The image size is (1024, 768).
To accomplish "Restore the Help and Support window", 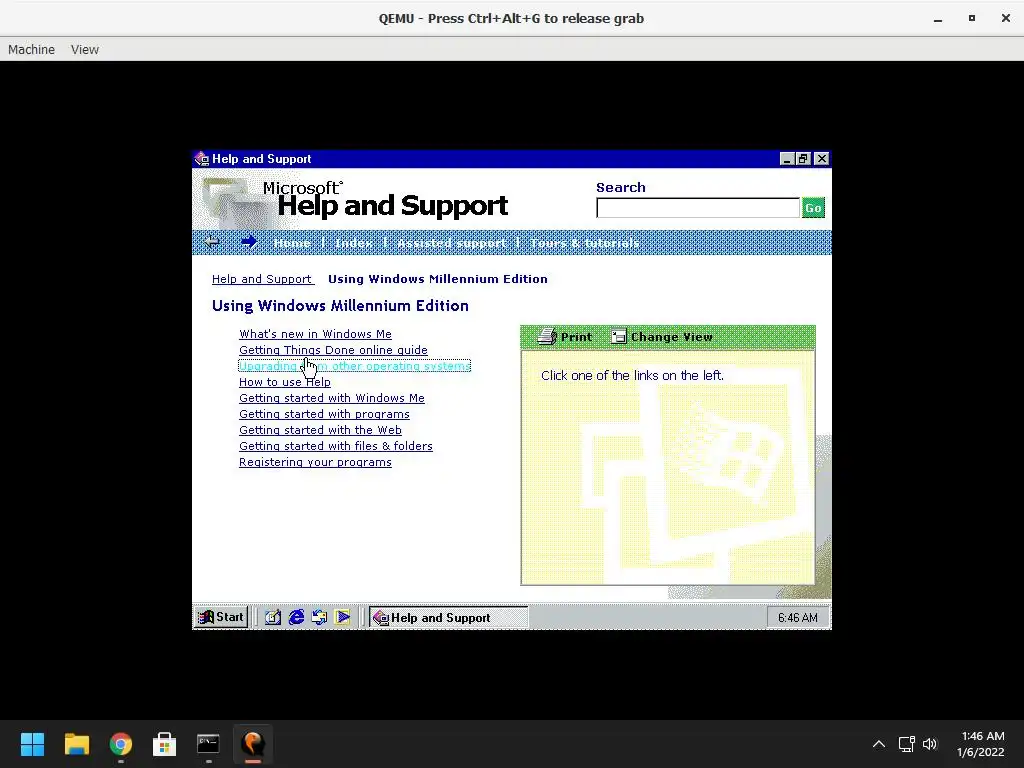I will pyautogui.click(x=803, y=159).
